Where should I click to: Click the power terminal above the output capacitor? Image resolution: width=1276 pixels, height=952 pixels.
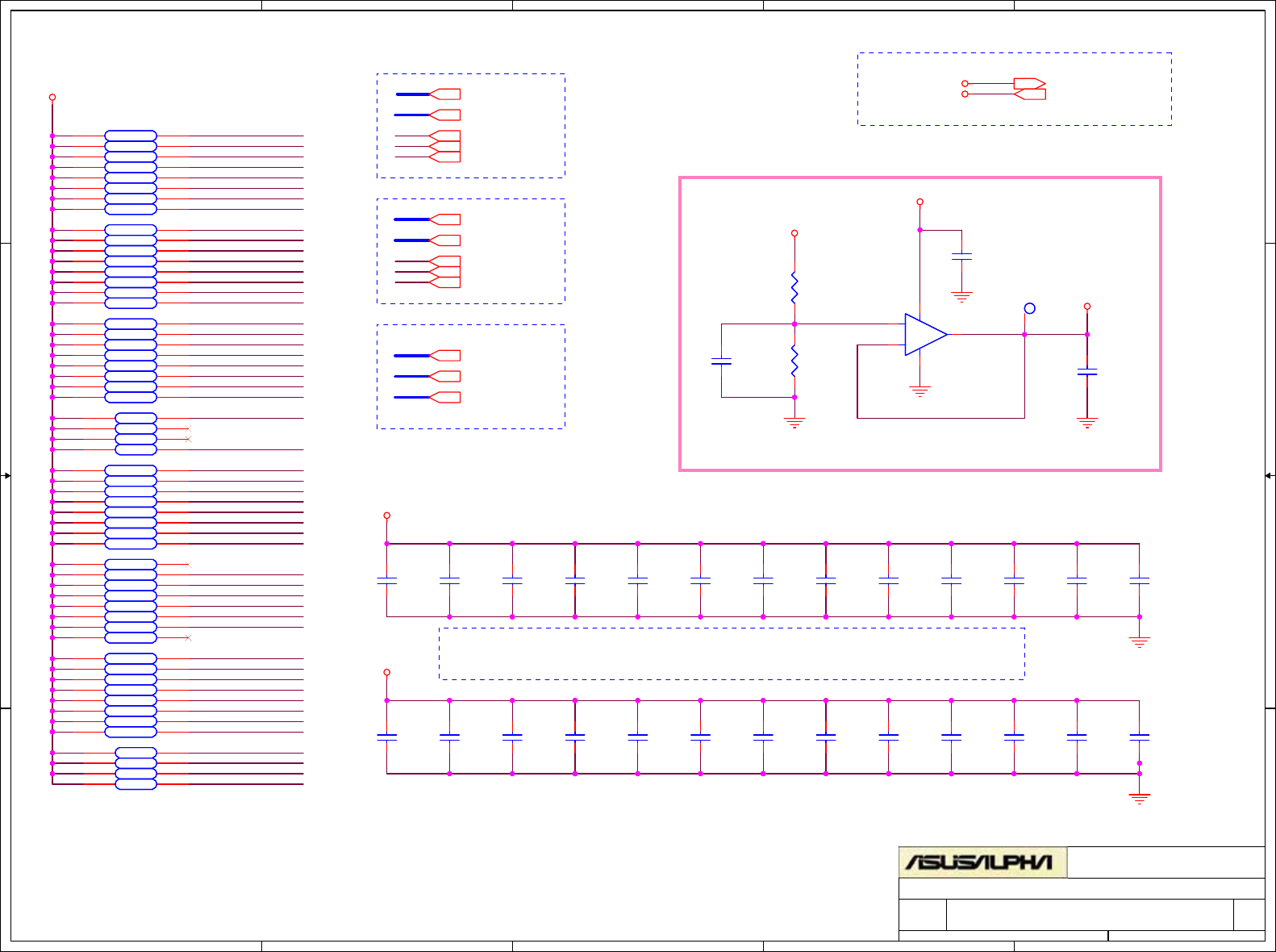point(1087,307)
